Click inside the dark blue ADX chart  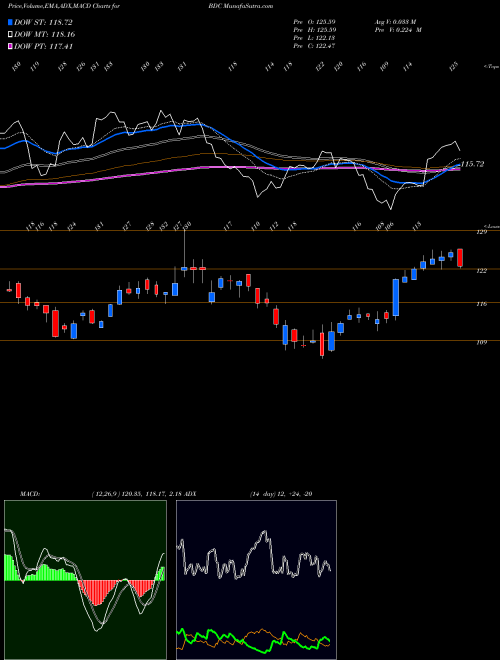(256, 580)
